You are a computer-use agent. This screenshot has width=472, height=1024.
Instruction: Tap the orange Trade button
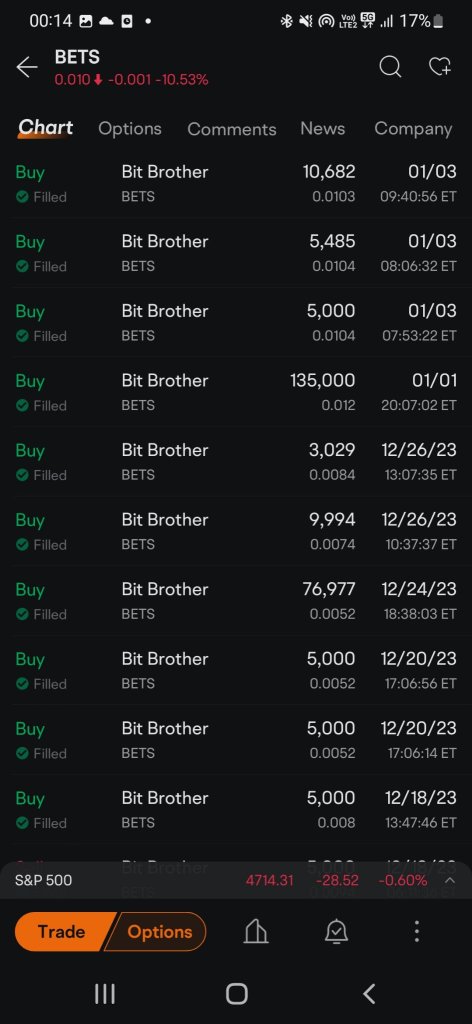pos(61,931)
